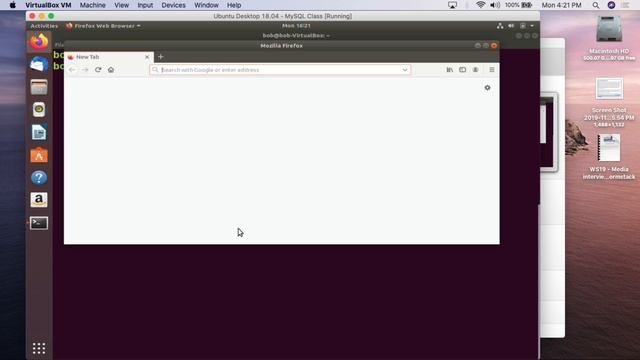Click the macOS clock Mon 4:21 PM

point(561,5)
